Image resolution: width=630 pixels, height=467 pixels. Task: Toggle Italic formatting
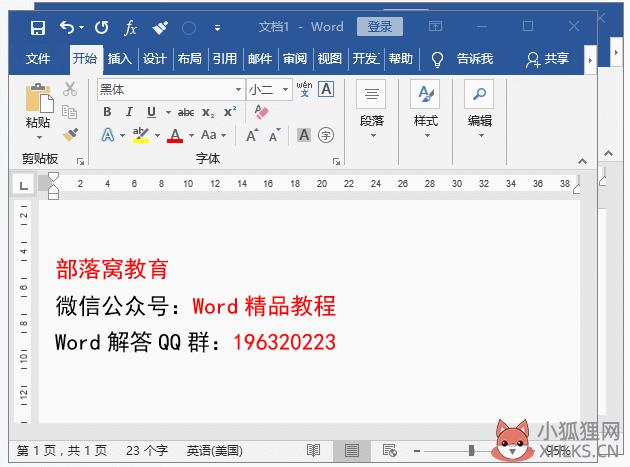129,112
